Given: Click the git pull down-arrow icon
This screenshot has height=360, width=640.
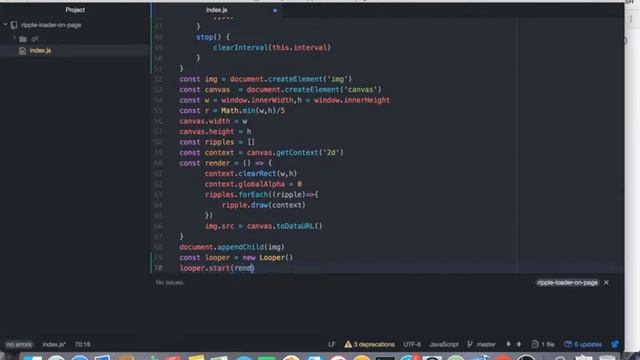Looking at the screenshot, I should click(508, 344).
